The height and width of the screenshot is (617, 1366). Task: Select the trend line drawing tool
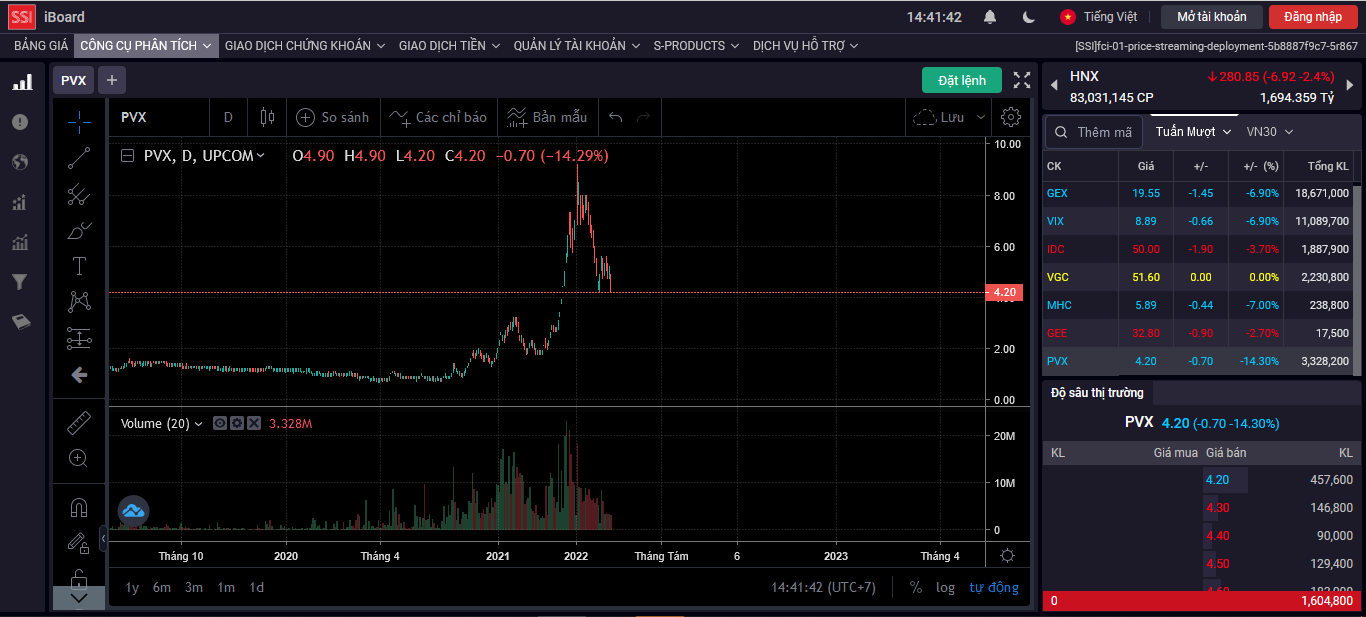pyautogui.click(x=79, y=158)
